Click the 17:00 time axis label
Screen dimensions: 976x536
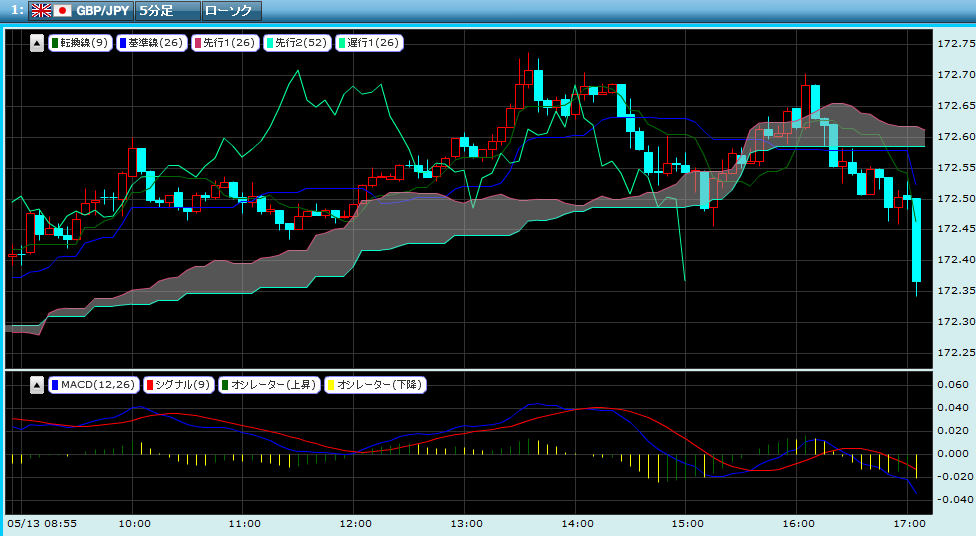click(x=909, y=524)
